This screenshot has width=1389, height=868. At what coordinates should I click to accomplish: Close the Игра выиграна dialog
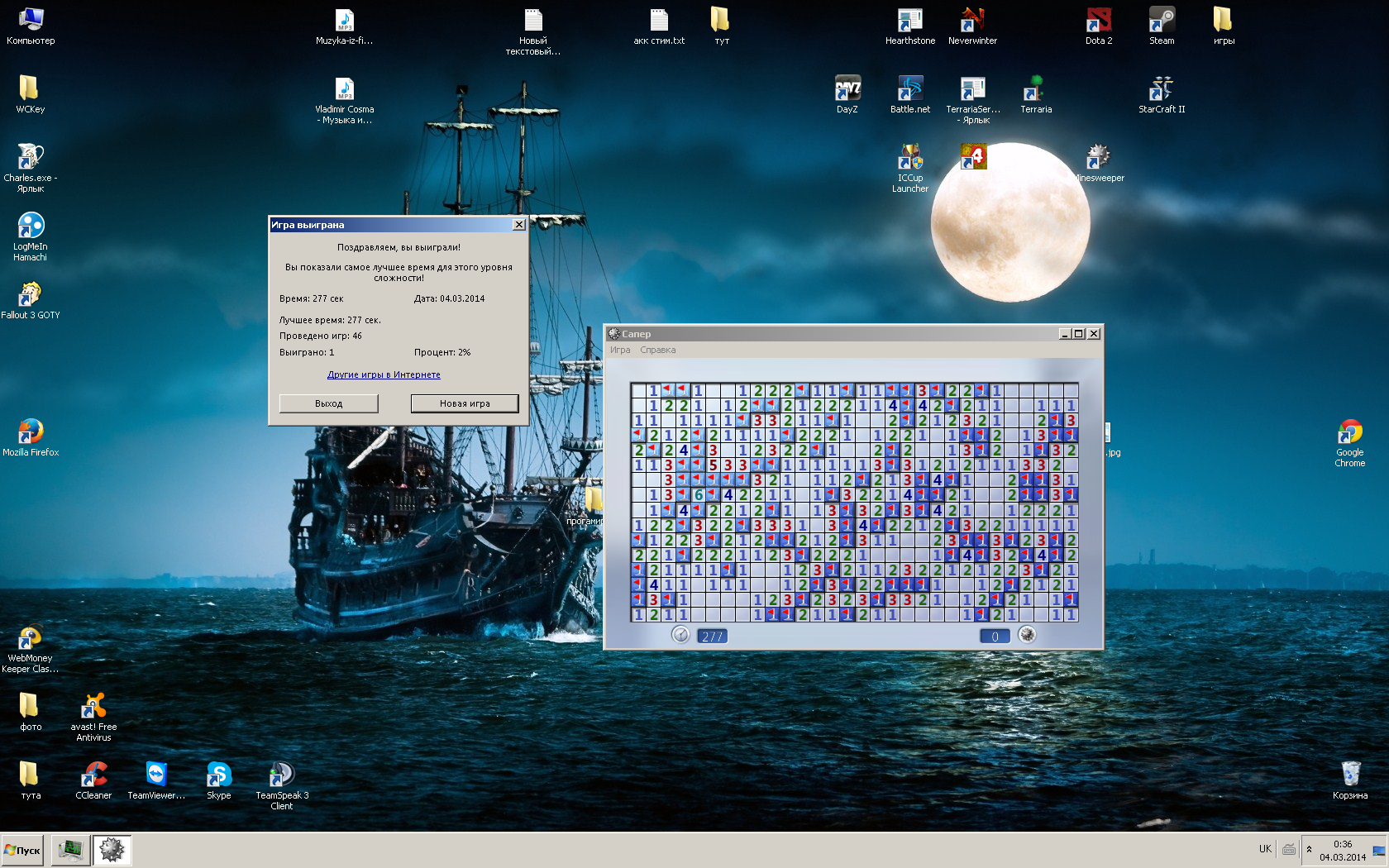click(x=518, y=225)
